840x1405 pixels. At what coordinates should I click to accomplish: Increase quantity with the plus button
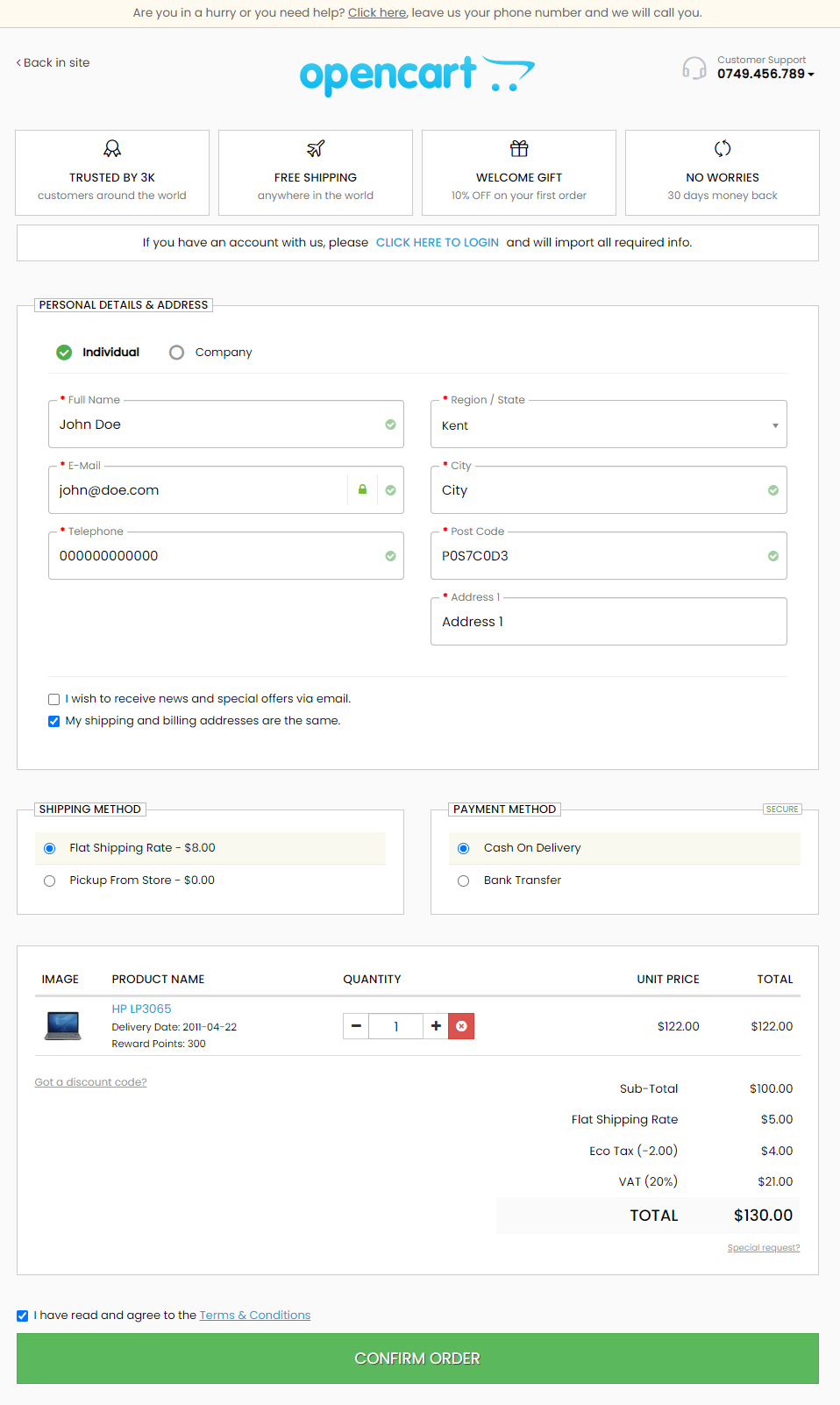(436, 1026)
